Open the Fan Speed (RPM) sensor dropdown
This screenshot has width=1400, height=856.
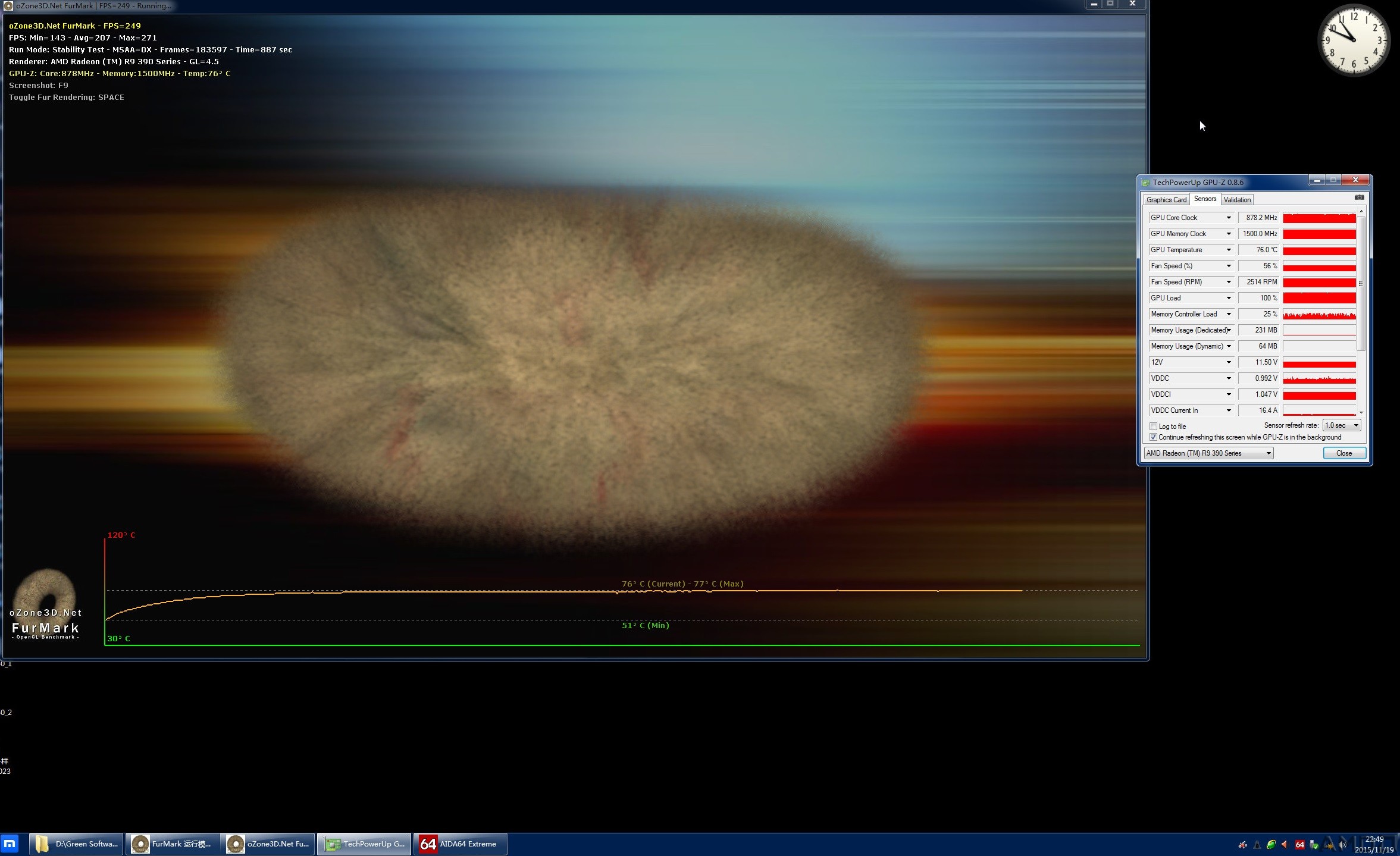pos(1229,282)
